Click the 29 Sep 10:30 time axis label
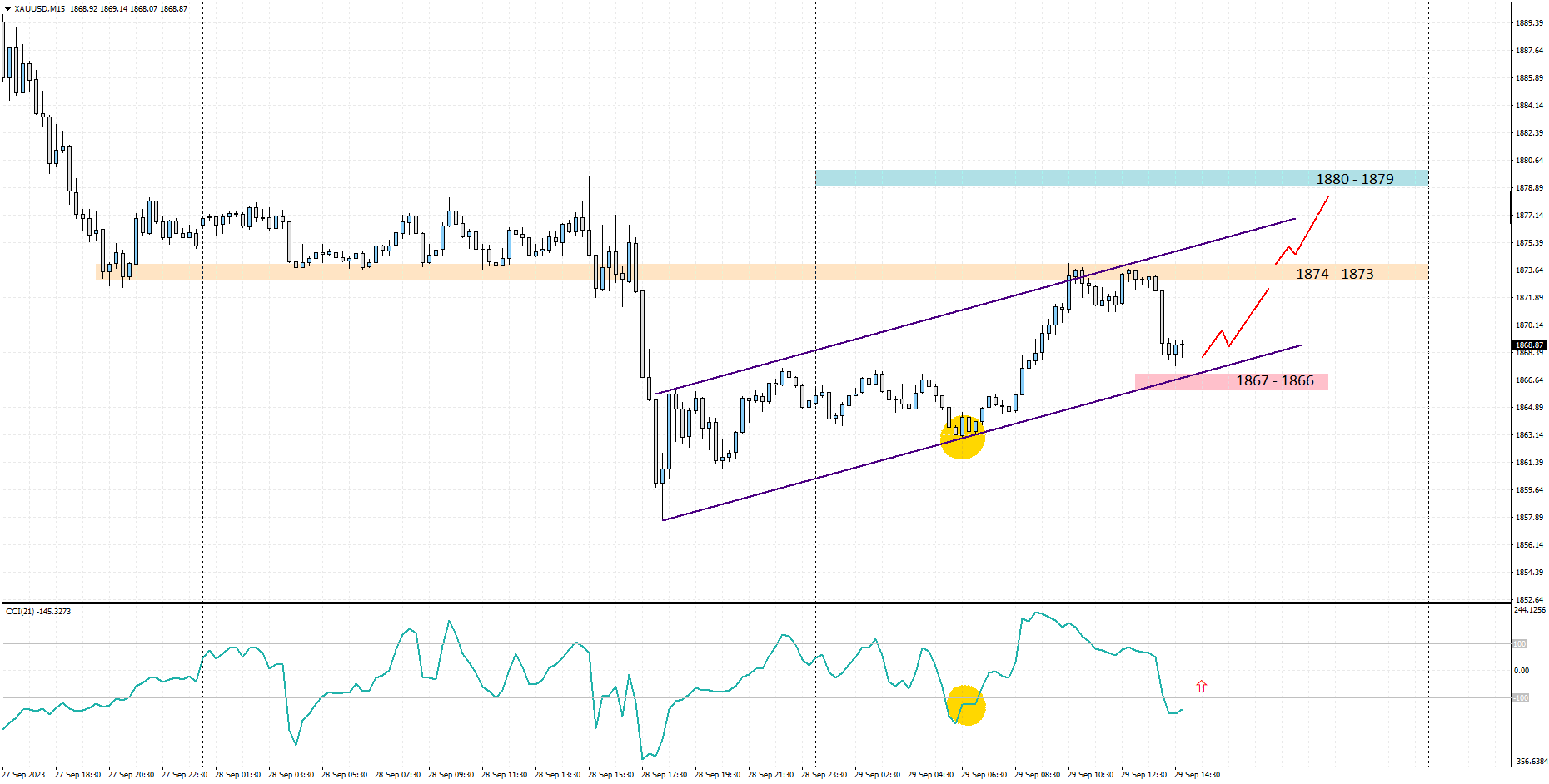This screenshot has height=784, width=1549. (1090, 775)
